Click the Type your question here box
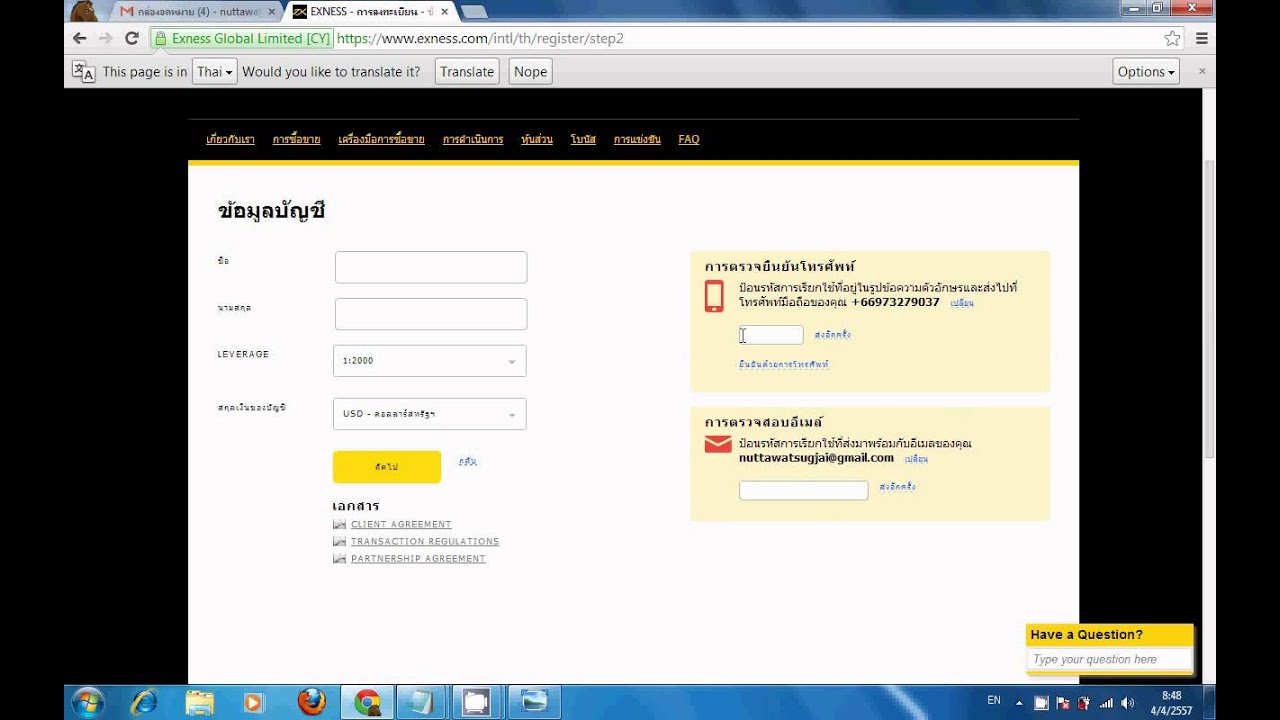The height and width of the screenshot is (720, 1280). [1110, 659]
